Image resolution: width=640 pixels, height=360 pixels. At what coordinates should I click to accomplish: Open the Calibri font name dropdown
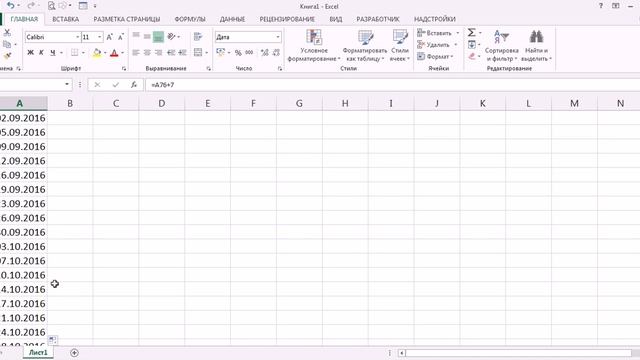(78, 37)
